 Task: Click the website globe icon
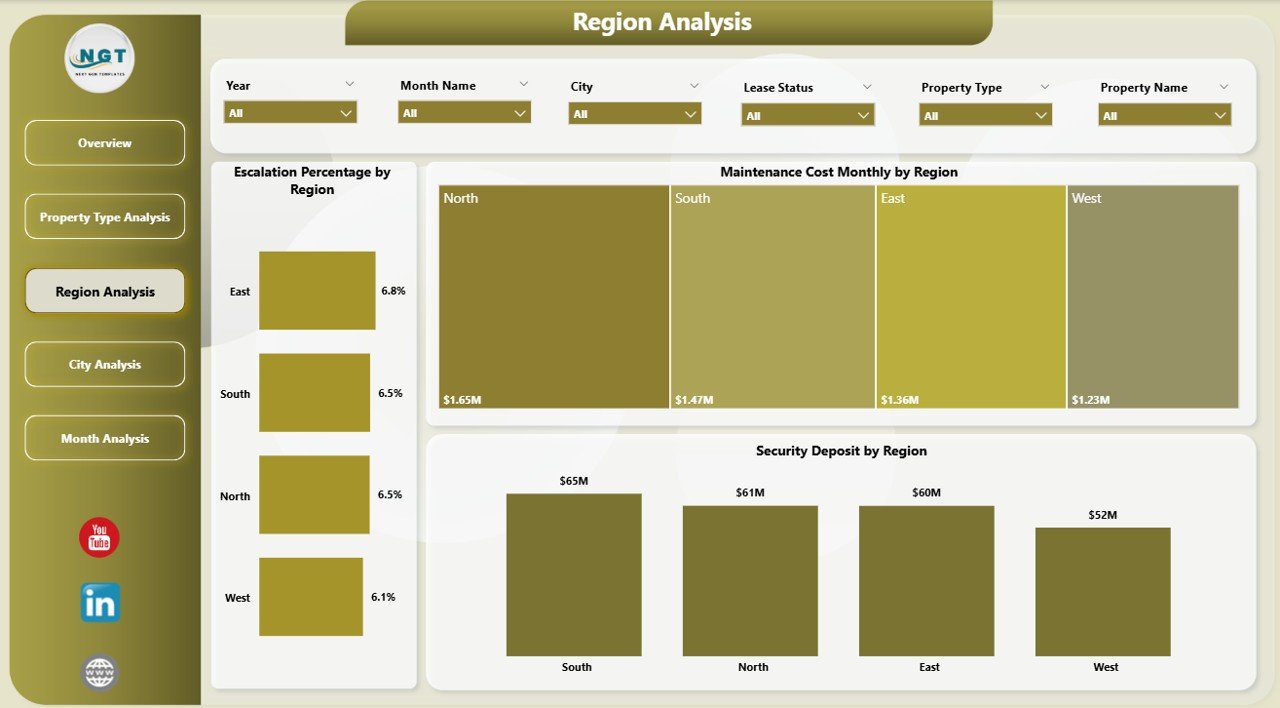(x=100, y=671)
